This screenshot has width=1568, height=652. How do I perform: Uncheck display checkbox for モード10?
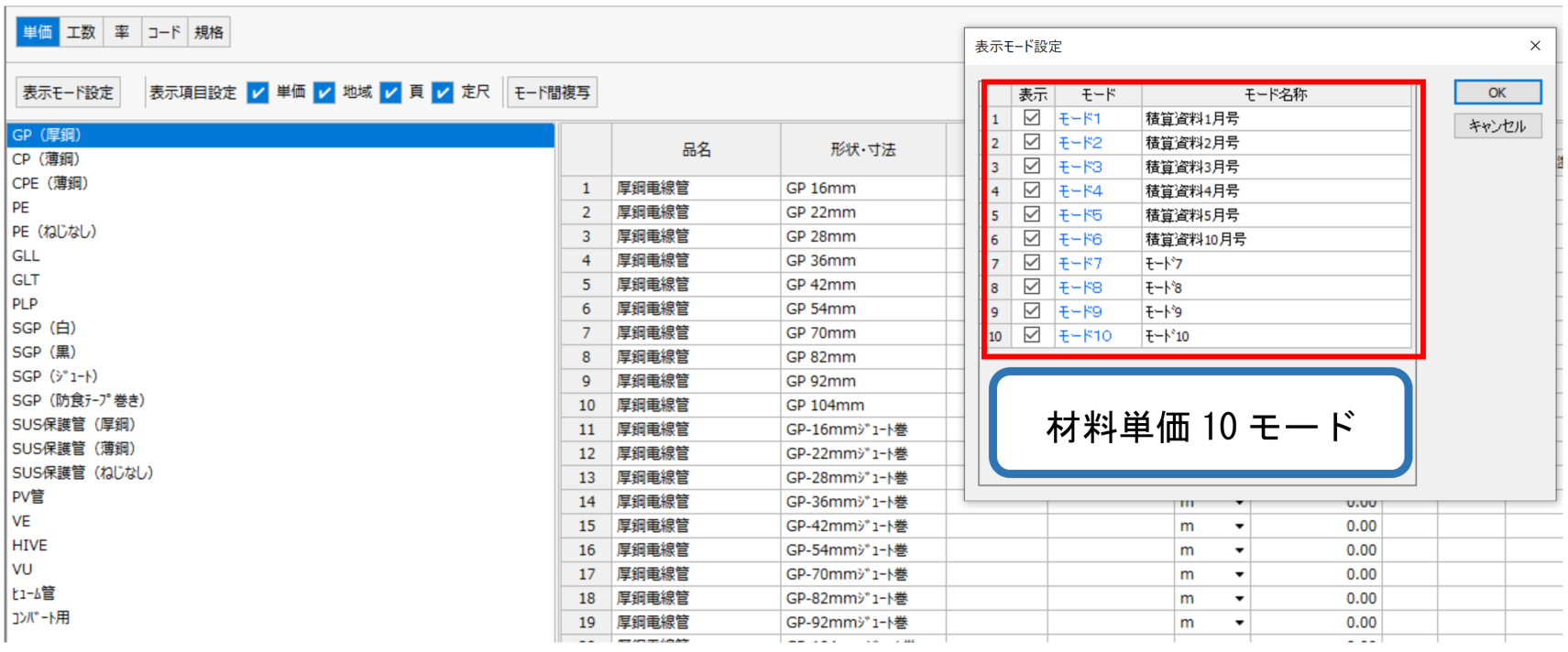point(1032,335)
